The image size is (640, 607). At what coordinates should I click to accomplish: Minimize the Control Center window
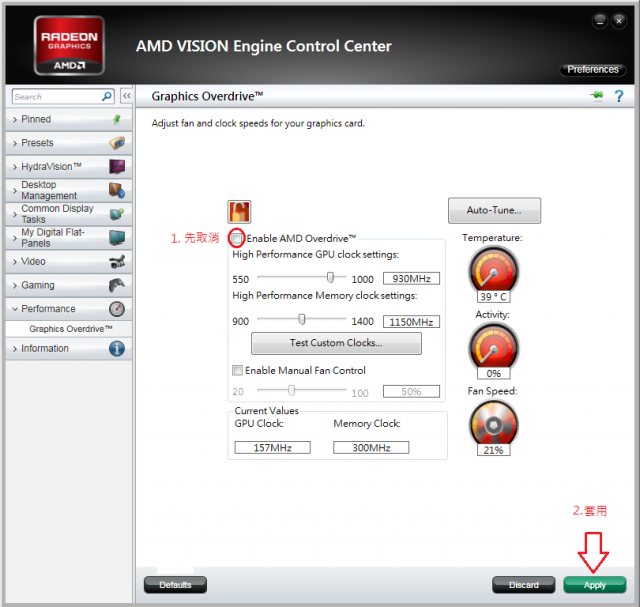coord(600,21)
